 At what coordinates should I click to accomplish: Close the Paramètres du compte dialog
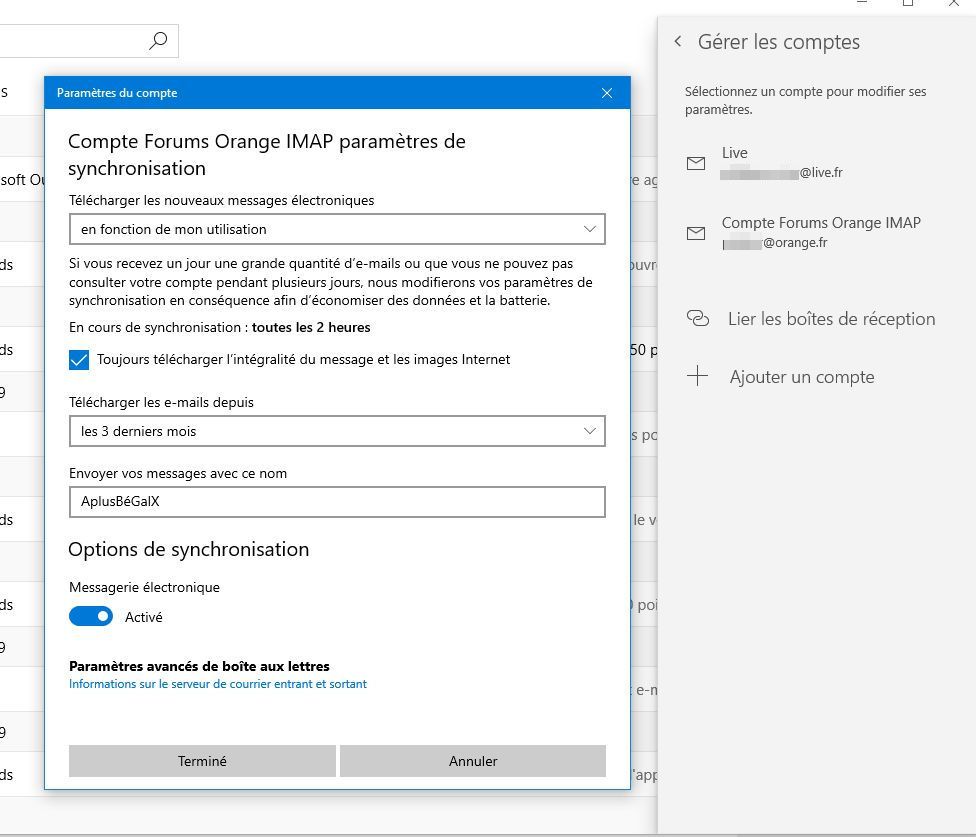click(x=607, y=93)
